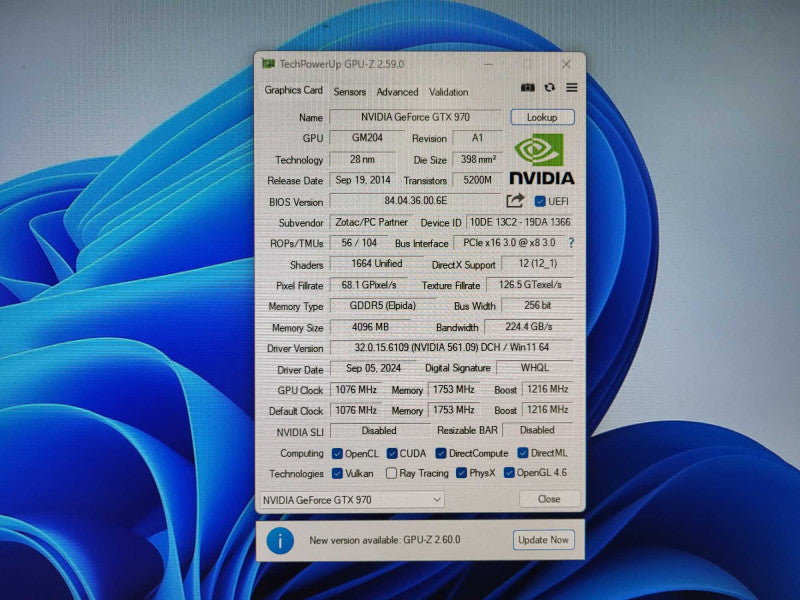The image size is (800, 600).
Task: Click the Subvendor value Zotac/PC Partner
Action: (371, 222)
